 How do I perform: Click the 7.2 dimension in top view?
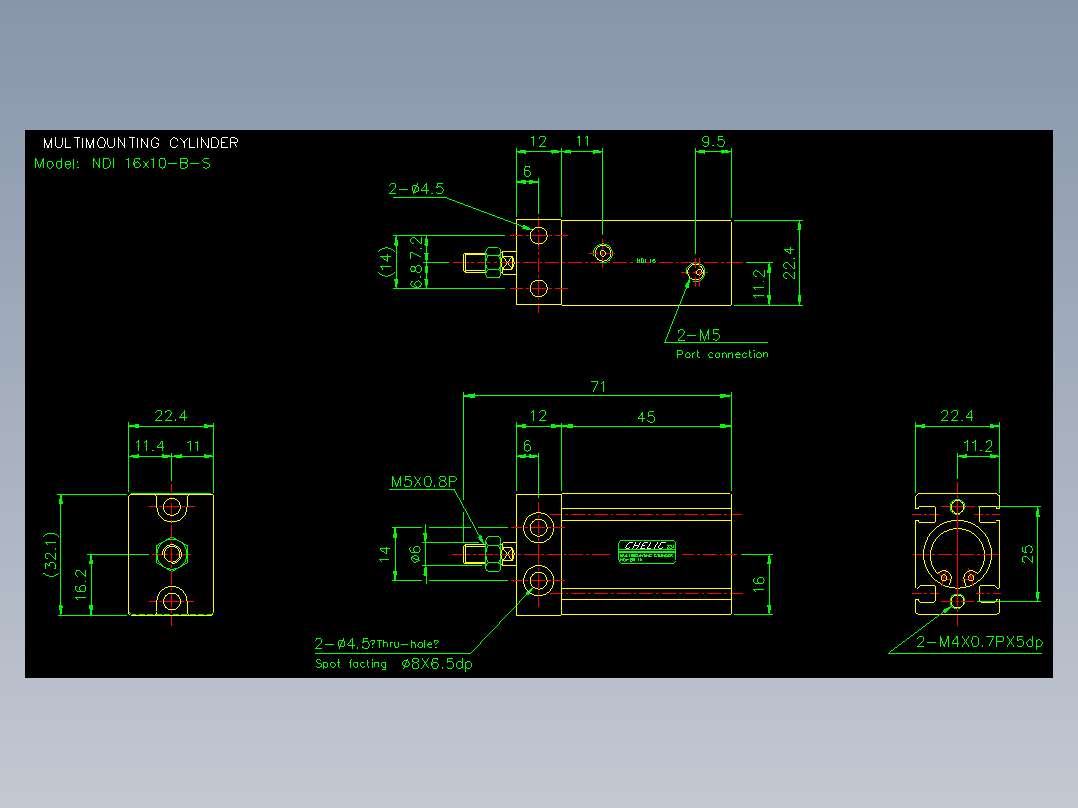pos(416,246)
